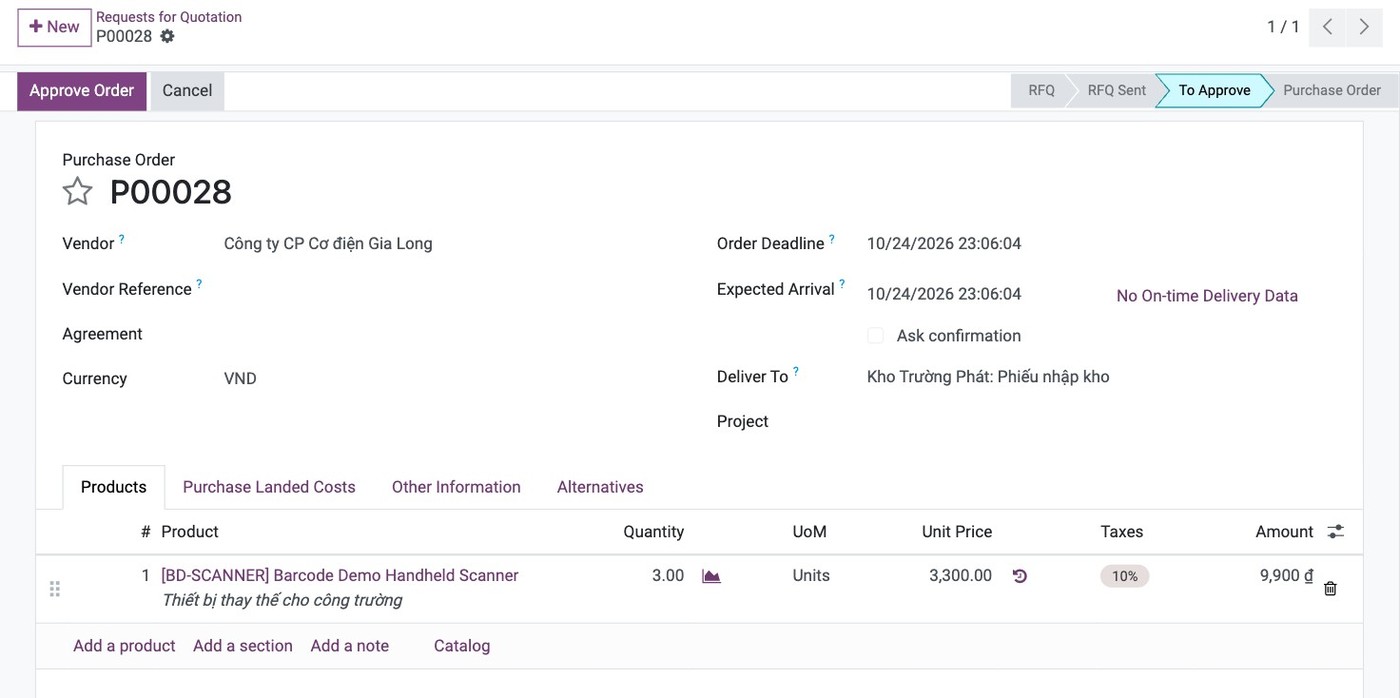Open the BD-SCANNER Barcode Demo Handheld Scanner product
The width and height of the screenshot is (1400, 698).
click(340, 576)
